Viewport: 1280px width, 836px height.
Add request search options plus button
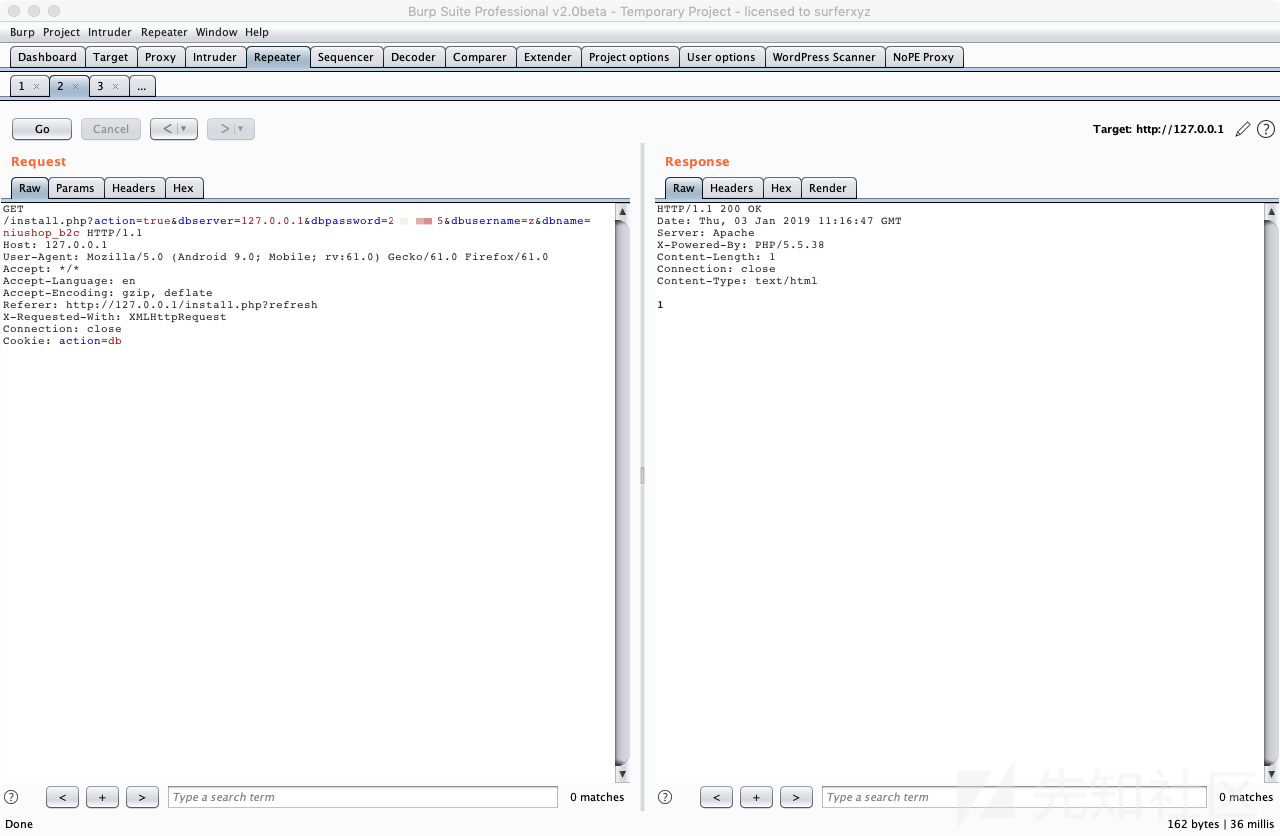pyautogui.click(x=102, y=797)
